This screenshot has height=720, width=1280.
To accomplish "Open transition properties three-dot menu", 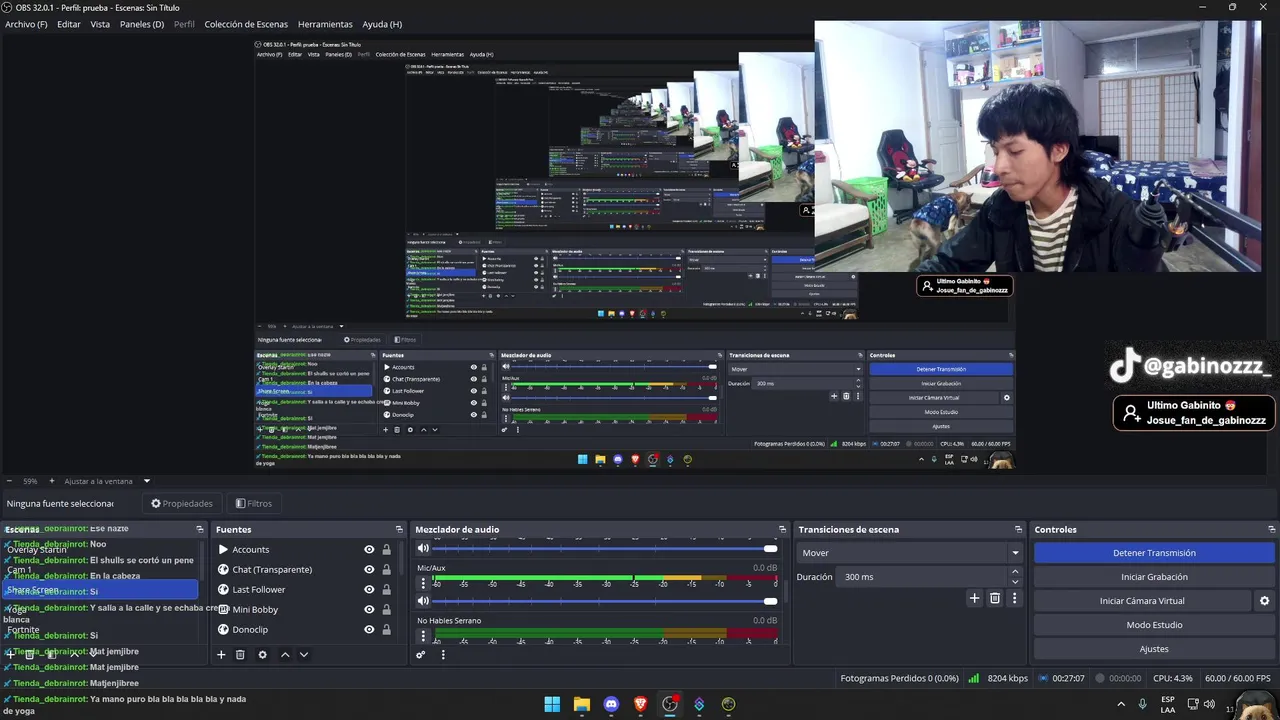I will pyautogui.click(x=1014, y=598).
